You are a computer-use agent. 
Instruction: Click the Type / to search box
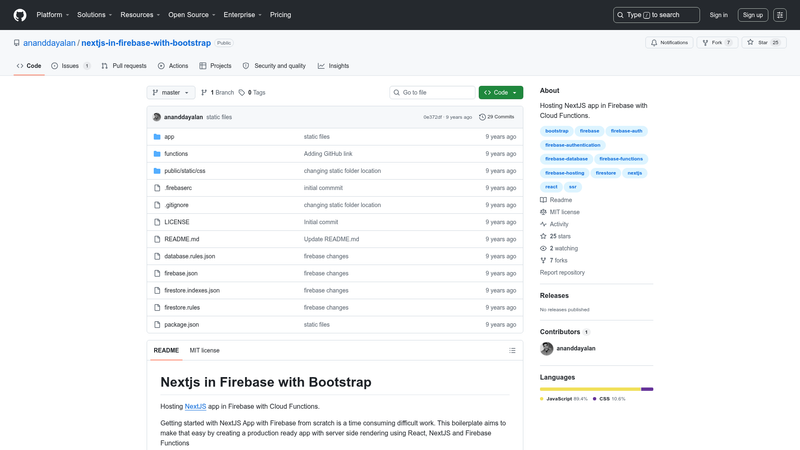point(656,15)
